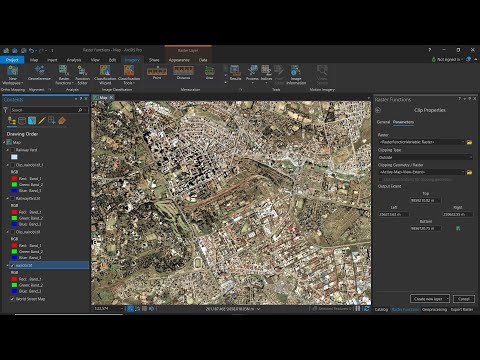Toggle Clip_nairobi.tif_1 layer visibility
Viewport: 480px width, 360px height.
coord(13,165)
